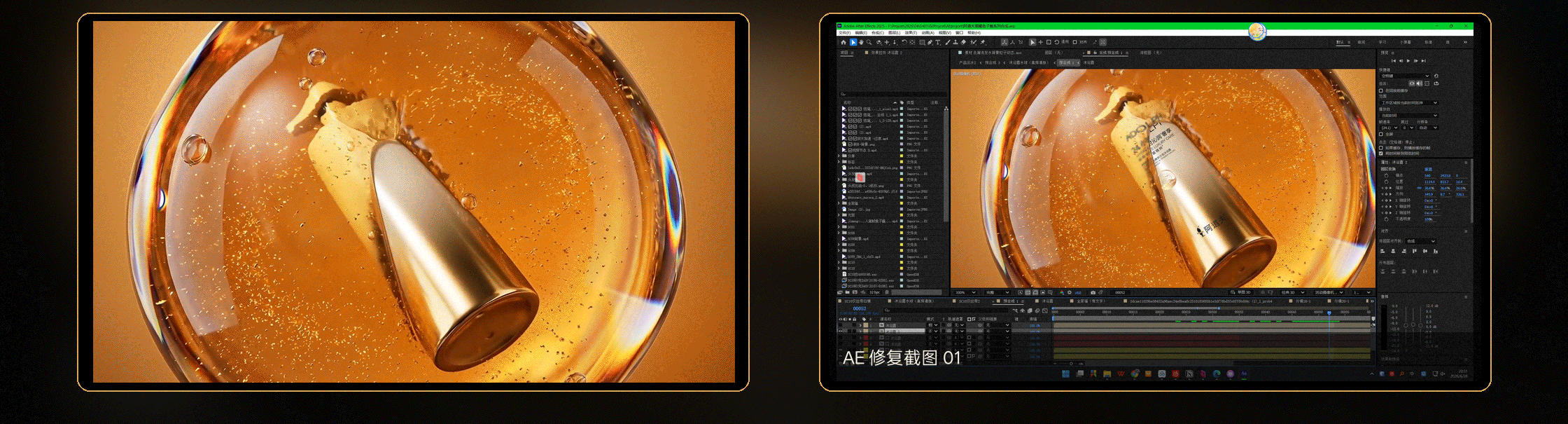
Task: Step to previous frame in Preview panel
Action: pos(1401,61)
